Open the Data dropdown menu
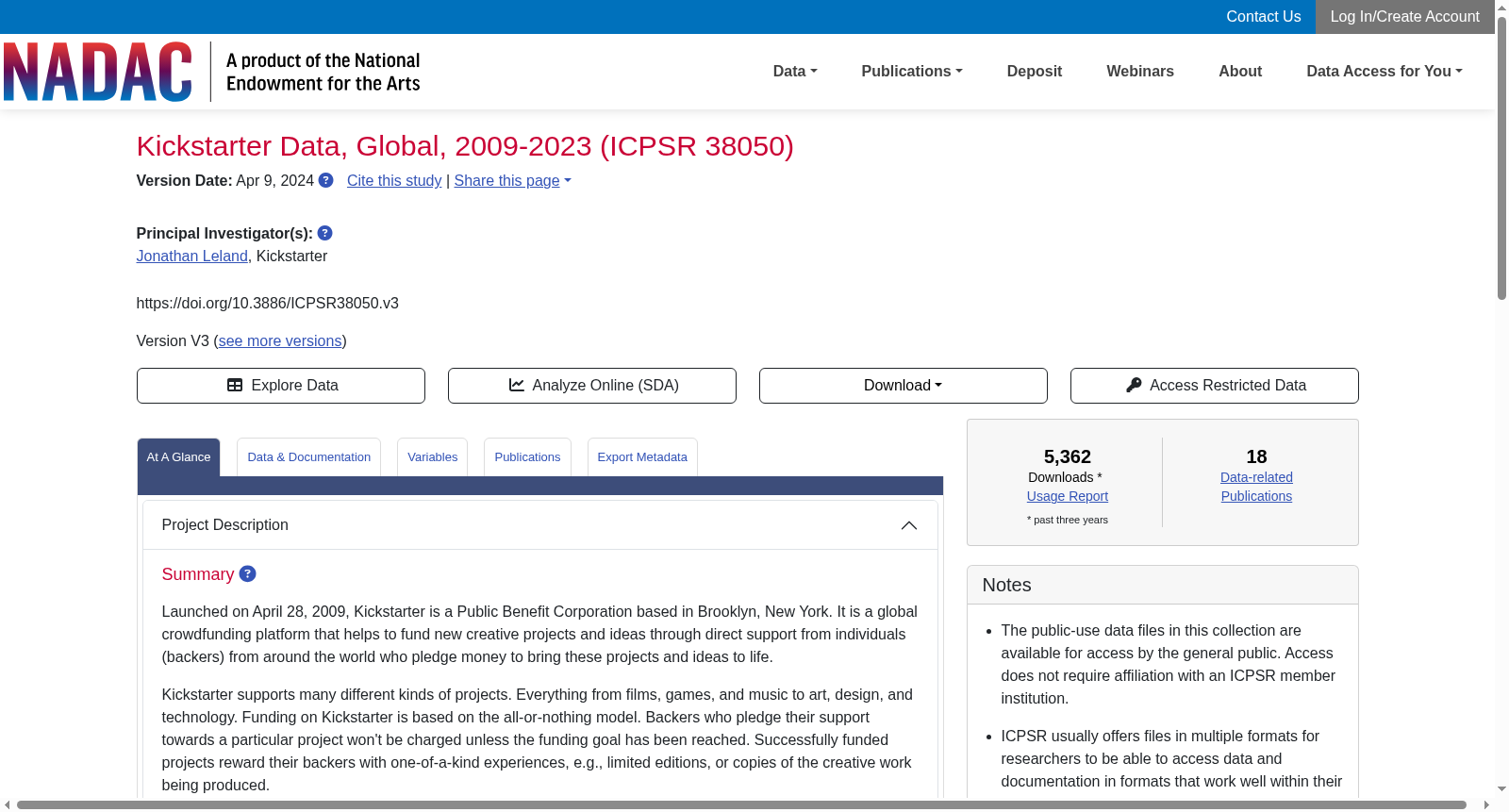 [795, 72]
